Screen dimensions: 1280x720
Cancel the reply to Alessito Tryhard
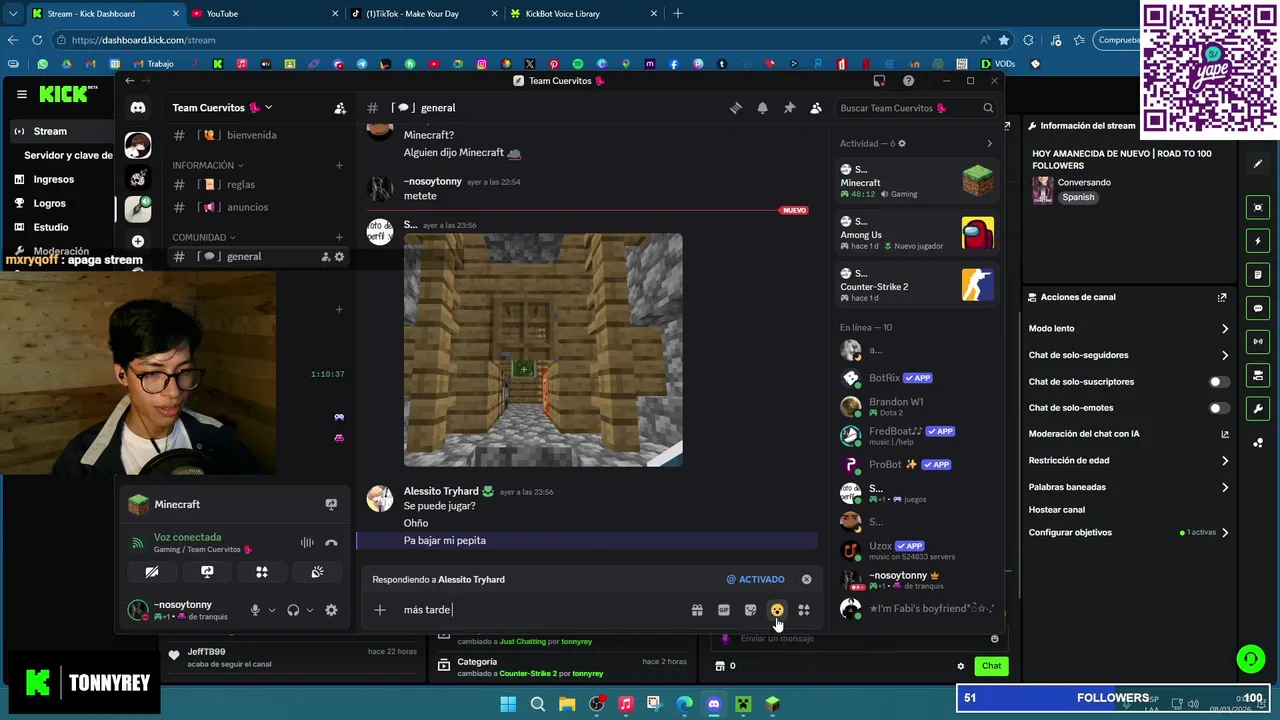click(806, 579)
